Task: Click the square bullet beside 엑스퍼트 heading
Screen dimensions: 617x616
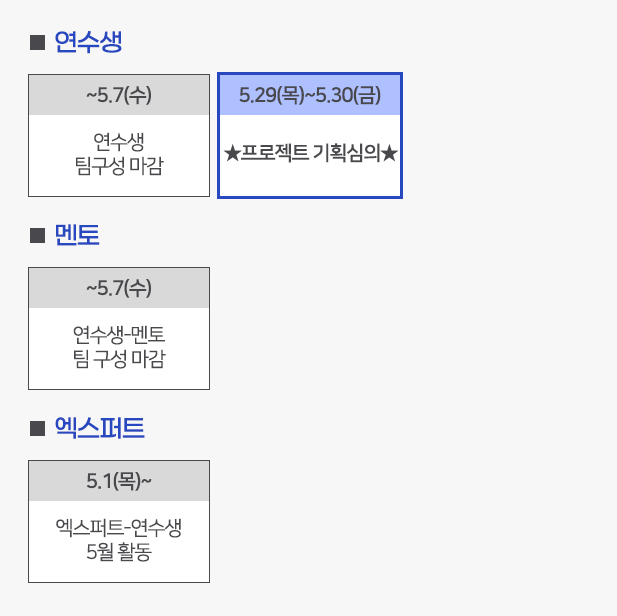Action: 37,429
